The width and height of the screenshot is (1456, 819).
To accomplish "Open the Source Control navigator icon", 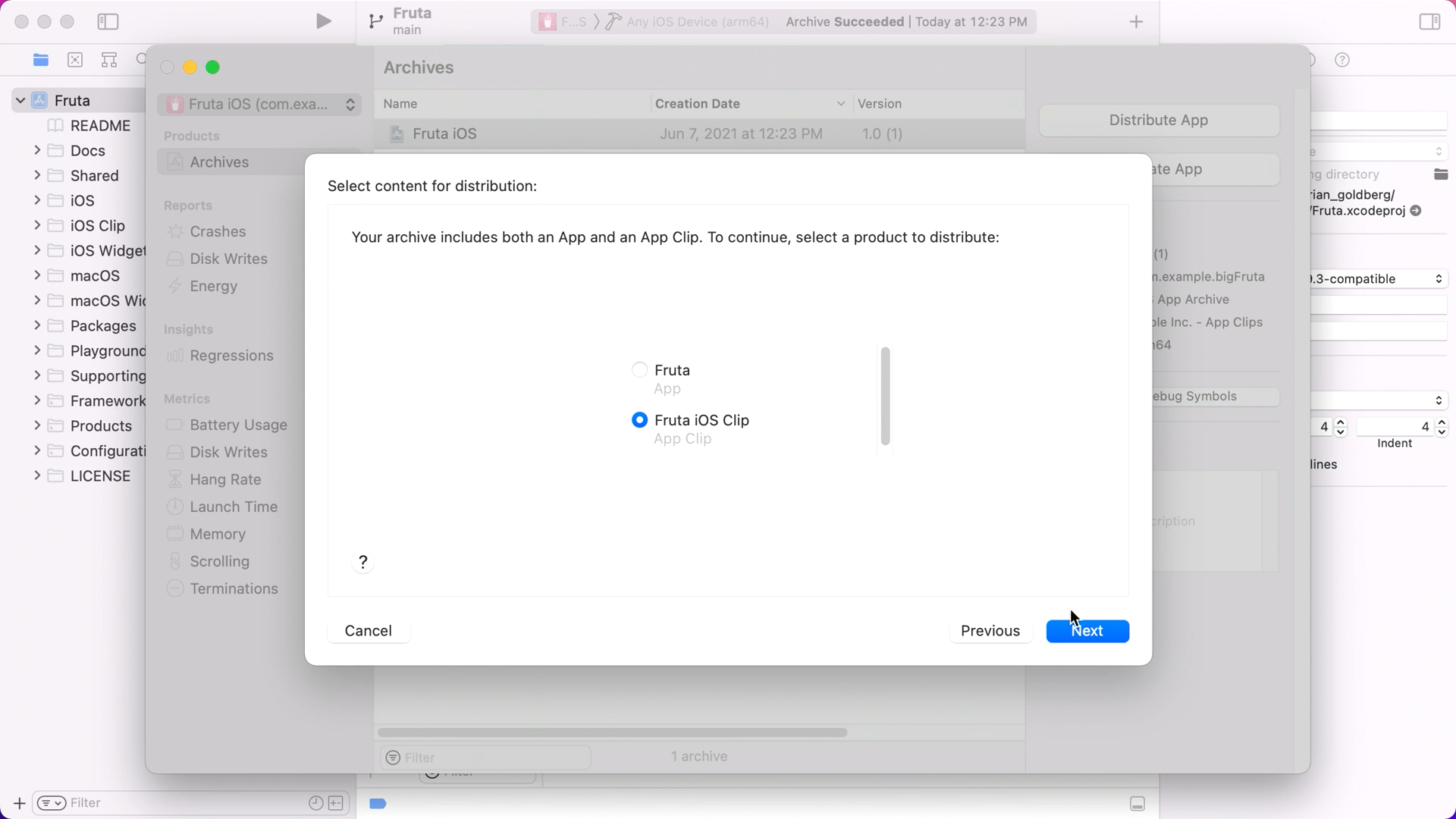I will (75, 60).
